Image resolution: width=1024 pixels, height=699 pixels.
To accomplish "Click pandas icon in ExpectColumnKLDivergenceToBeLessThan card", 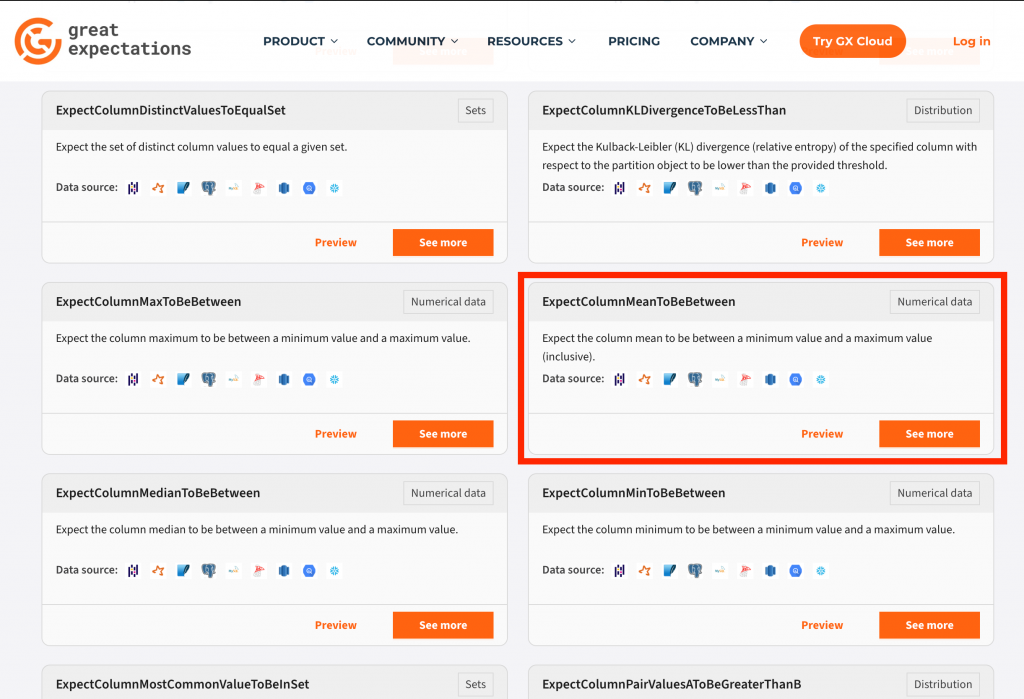I will (620, 188).
